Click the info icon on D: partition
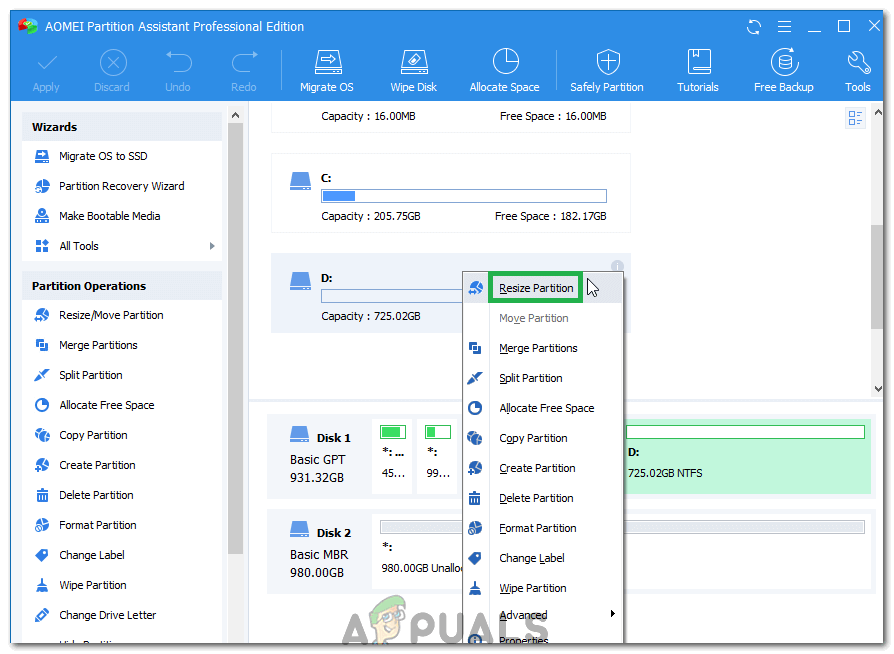Screen dimensions: 894x654 click(x=617, y=267)
